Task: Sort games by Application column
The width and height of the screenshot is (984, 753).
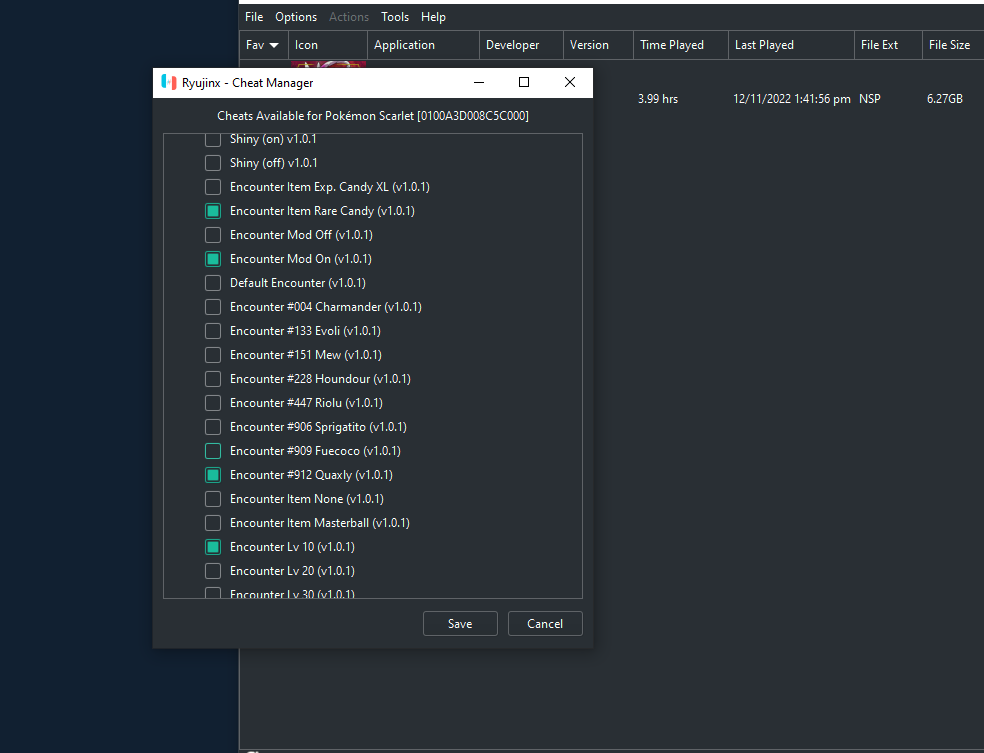Action: coord(424,45)
